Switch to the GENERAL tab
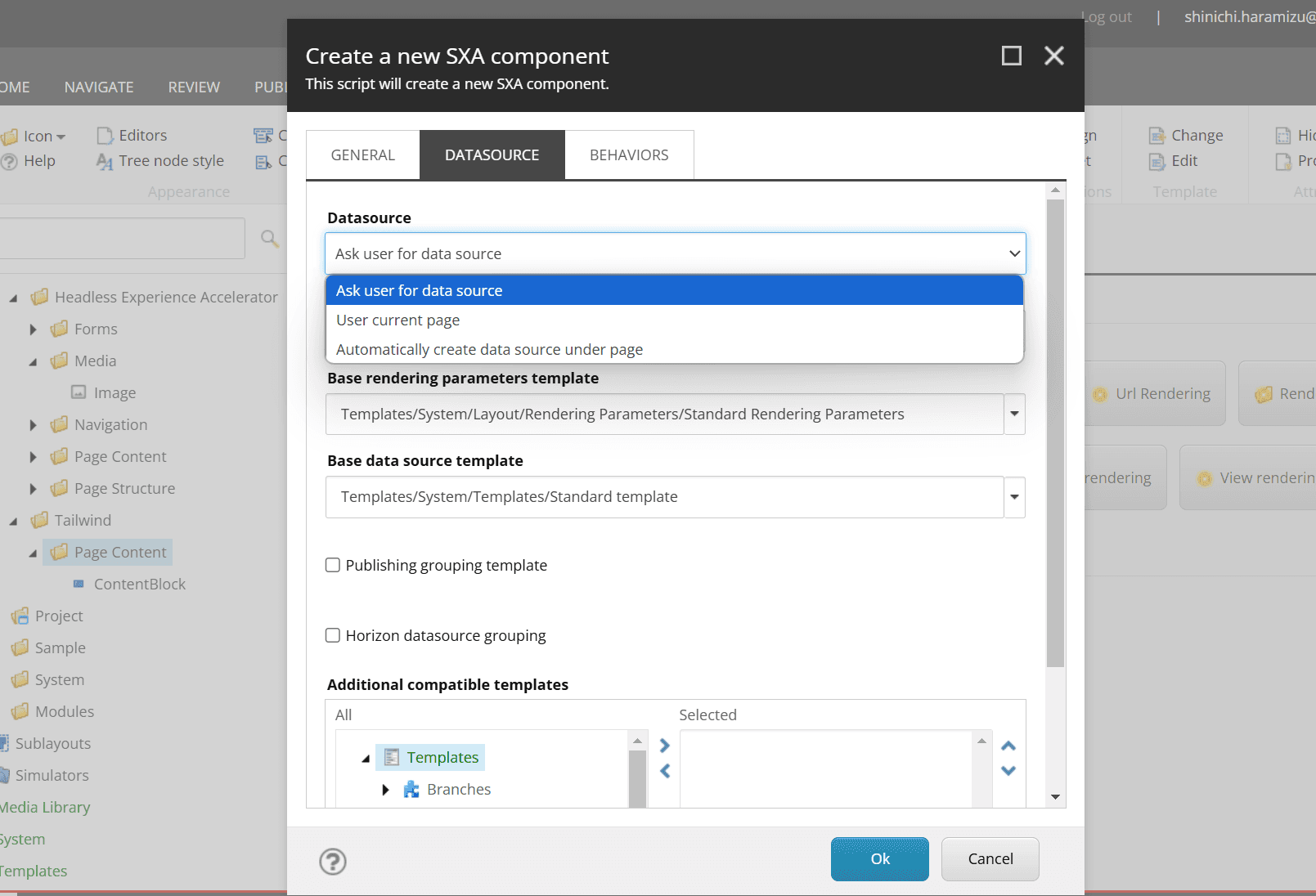The image size is (1316, 896). 363,155
